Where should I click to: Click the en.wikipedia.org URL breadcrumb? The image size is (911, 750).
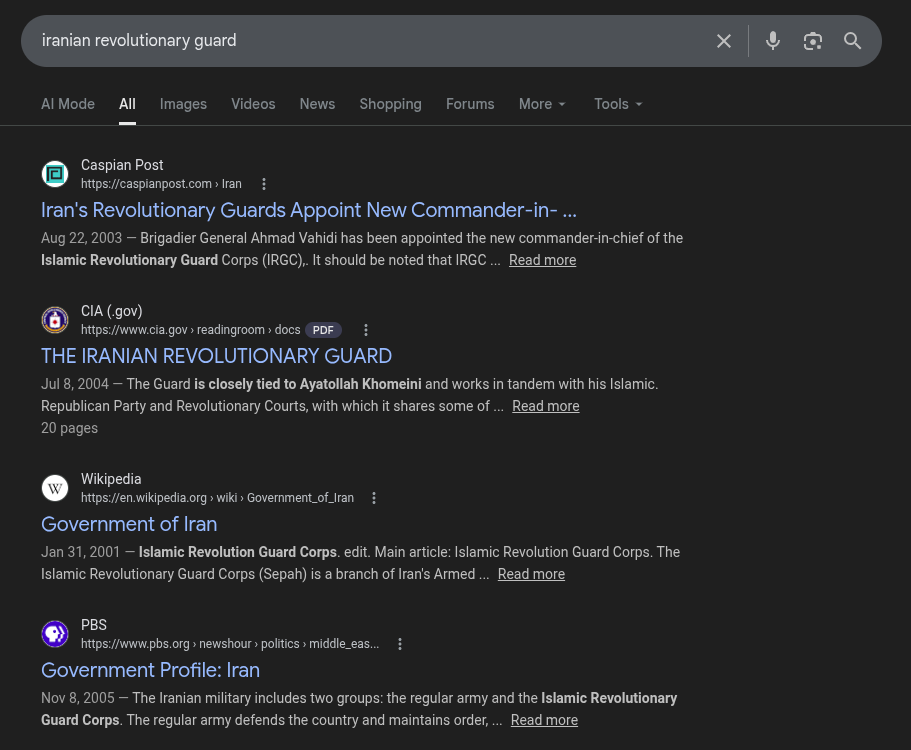coord(217,498)
